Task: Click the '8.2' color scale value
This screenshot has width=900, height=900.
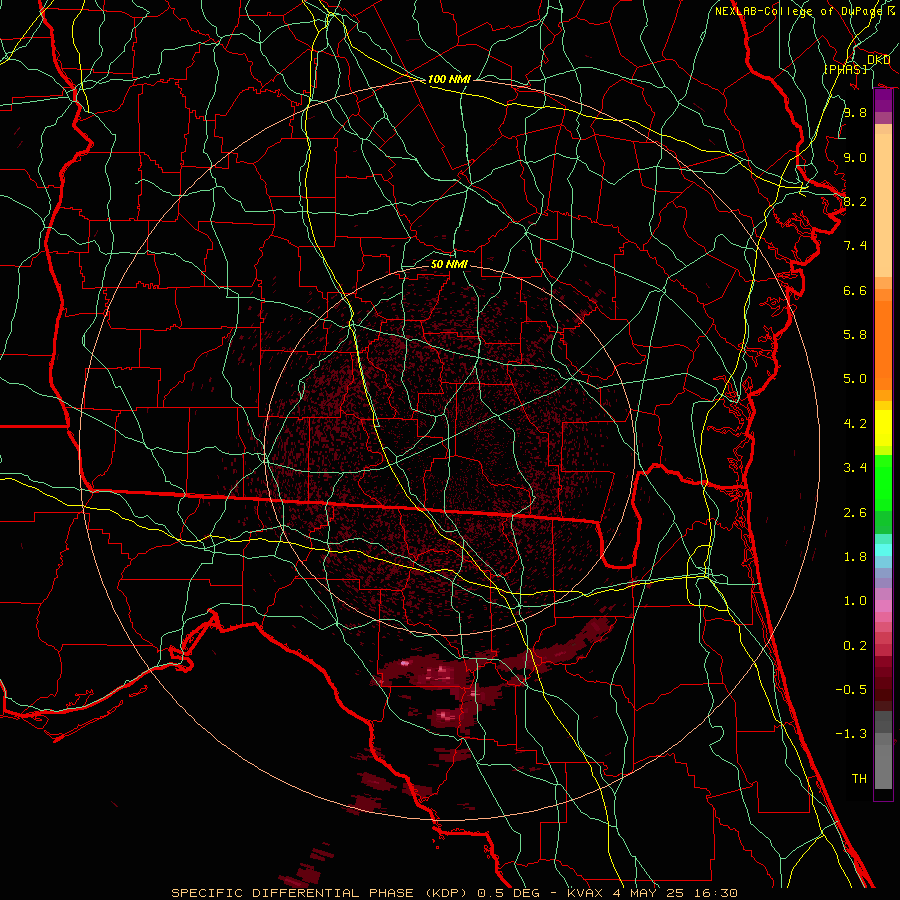Action: coord(855,201)
